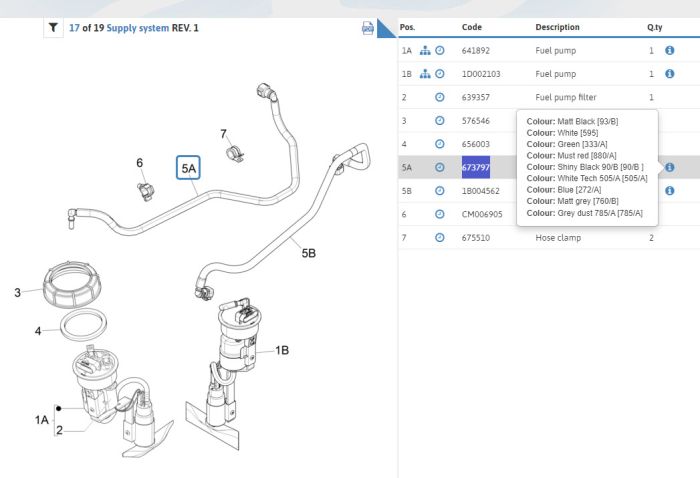
Task: Click the Description column header
Action: (557, 27)
